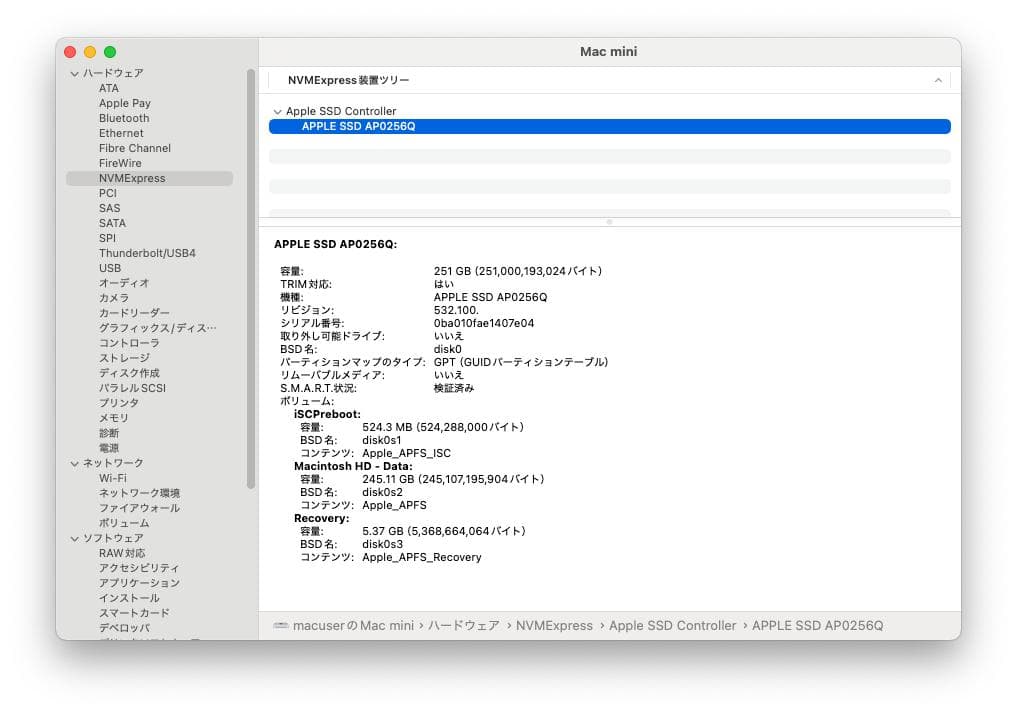Click Apple SSD Controller in the breadcrumb path
1017x714 pixels.
pyautogui.click(x=673, y=625)
